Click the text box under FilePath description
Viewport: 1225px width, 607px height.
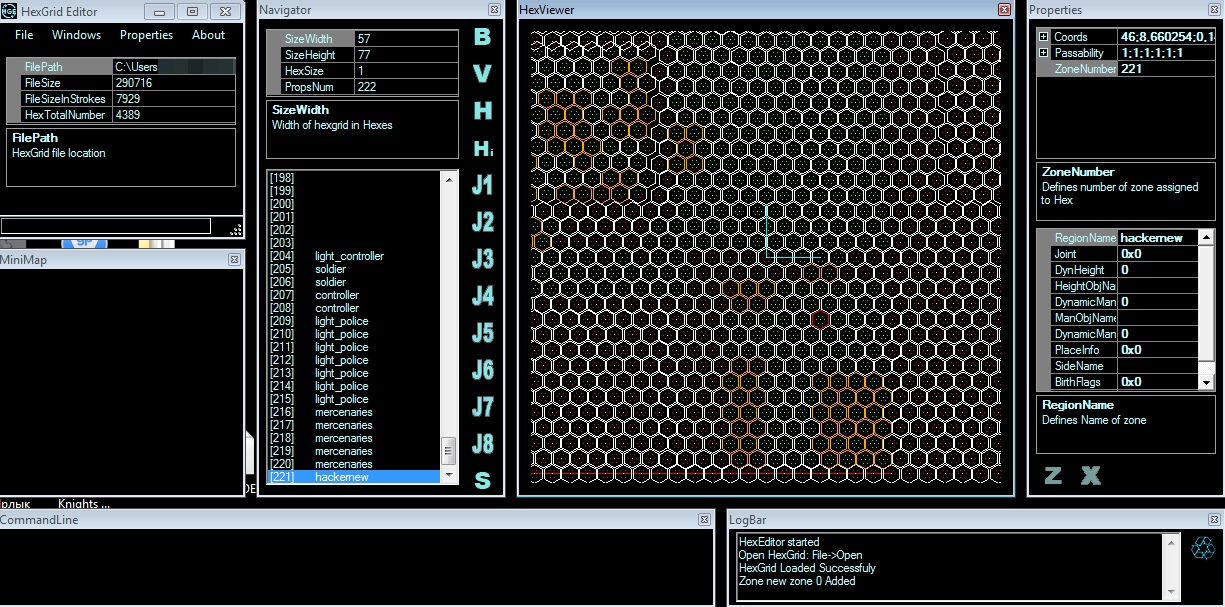[x=106, y=227]
